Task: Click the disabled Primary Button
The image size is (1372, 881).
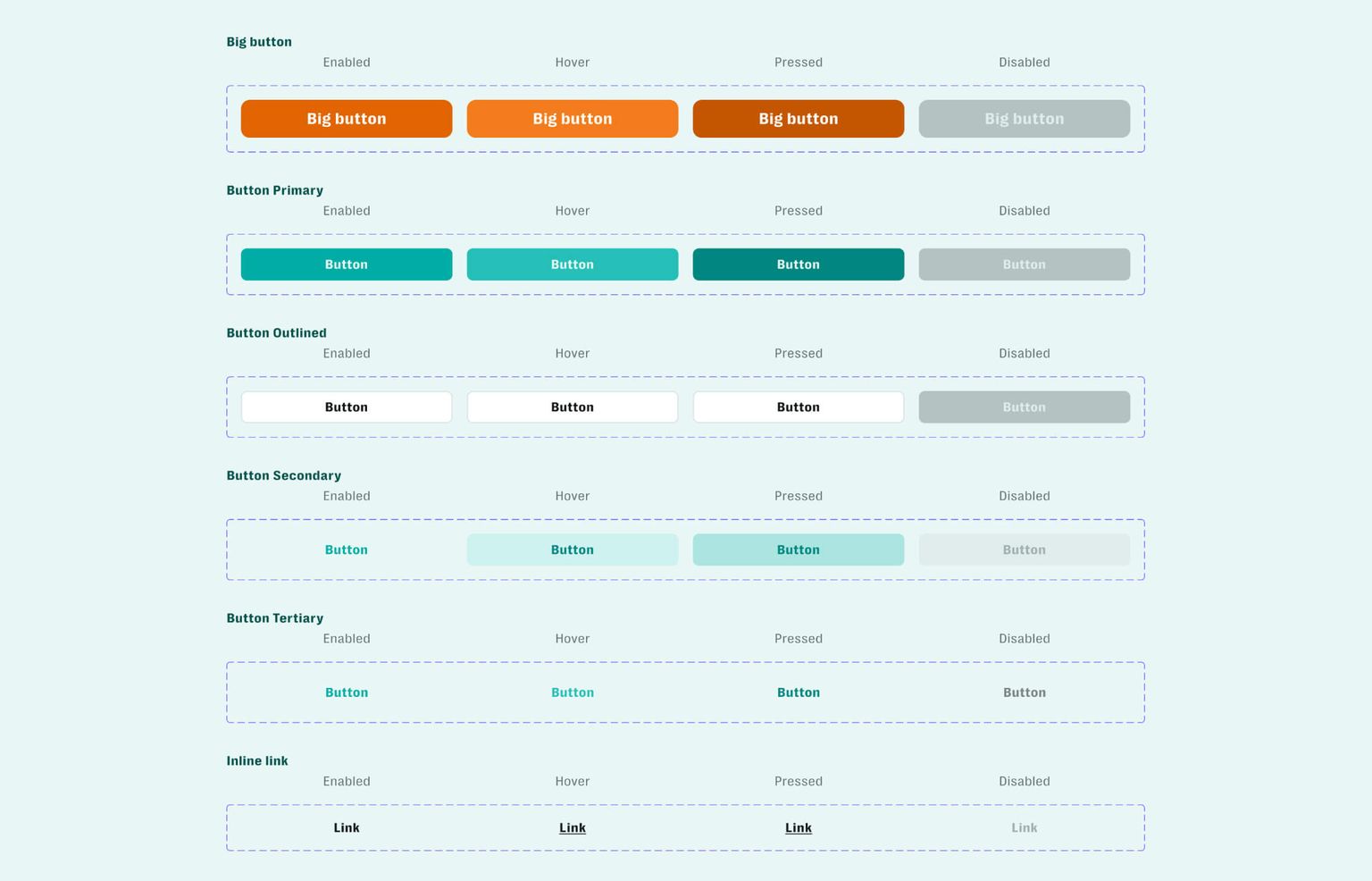Action: click(1025, 264)
